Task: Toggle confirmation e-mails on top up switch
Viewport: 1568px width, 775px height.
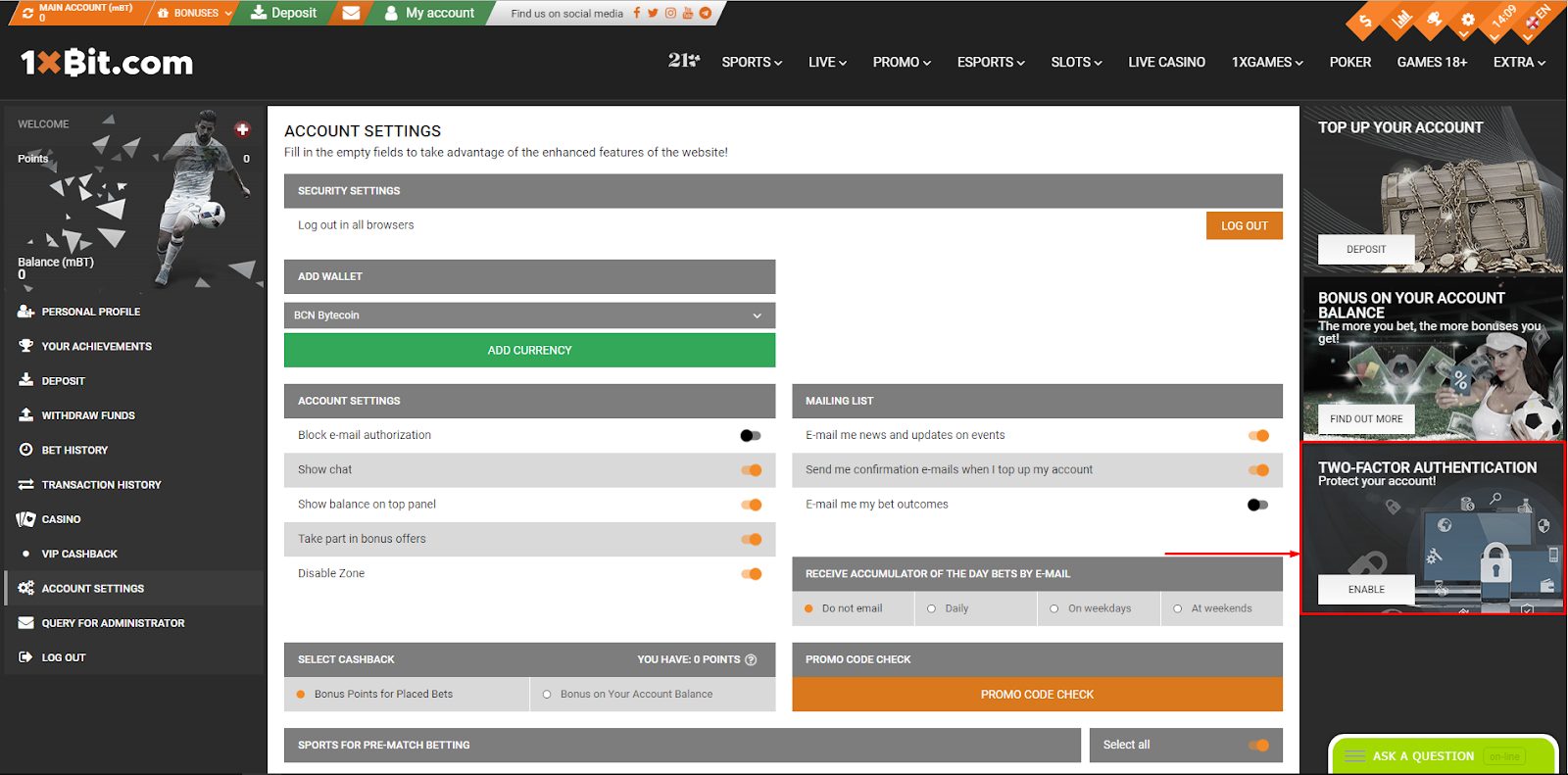Action: (1259, 470)
